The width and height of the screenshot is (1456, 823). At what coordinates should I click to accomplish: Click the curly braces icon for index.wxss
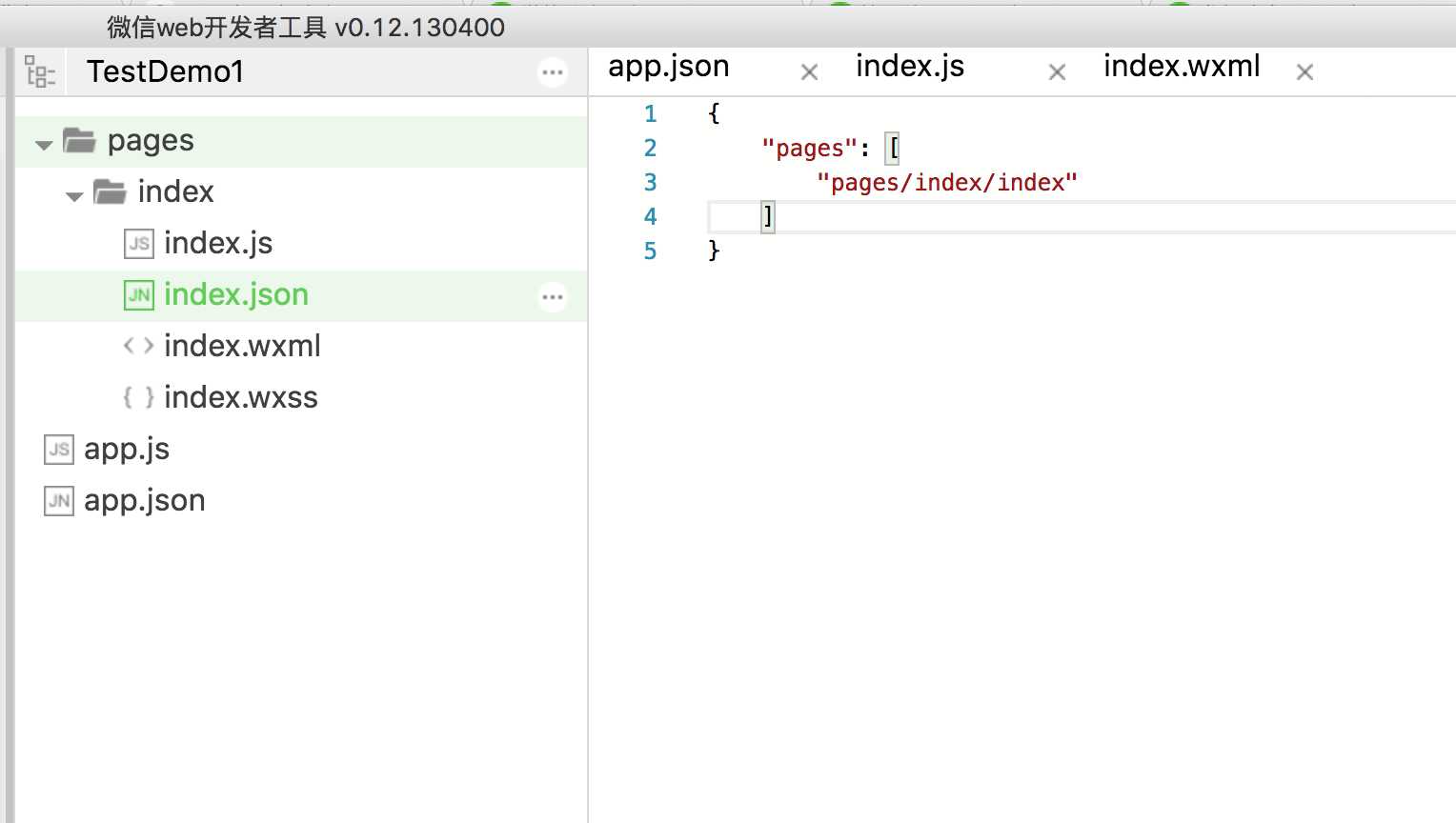pos(139,397)
